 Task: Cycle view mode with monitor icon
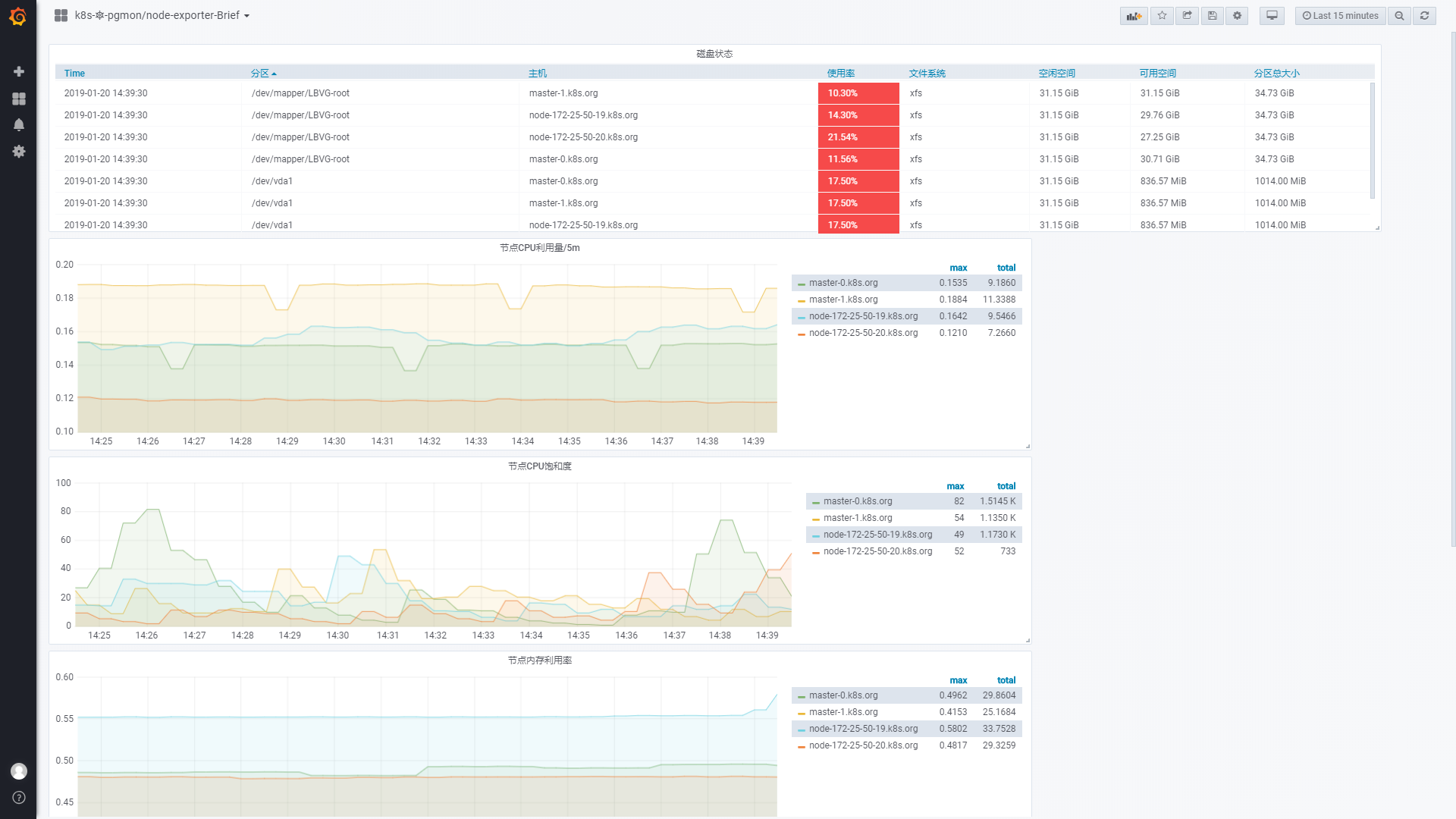(x=1272, y=16)
